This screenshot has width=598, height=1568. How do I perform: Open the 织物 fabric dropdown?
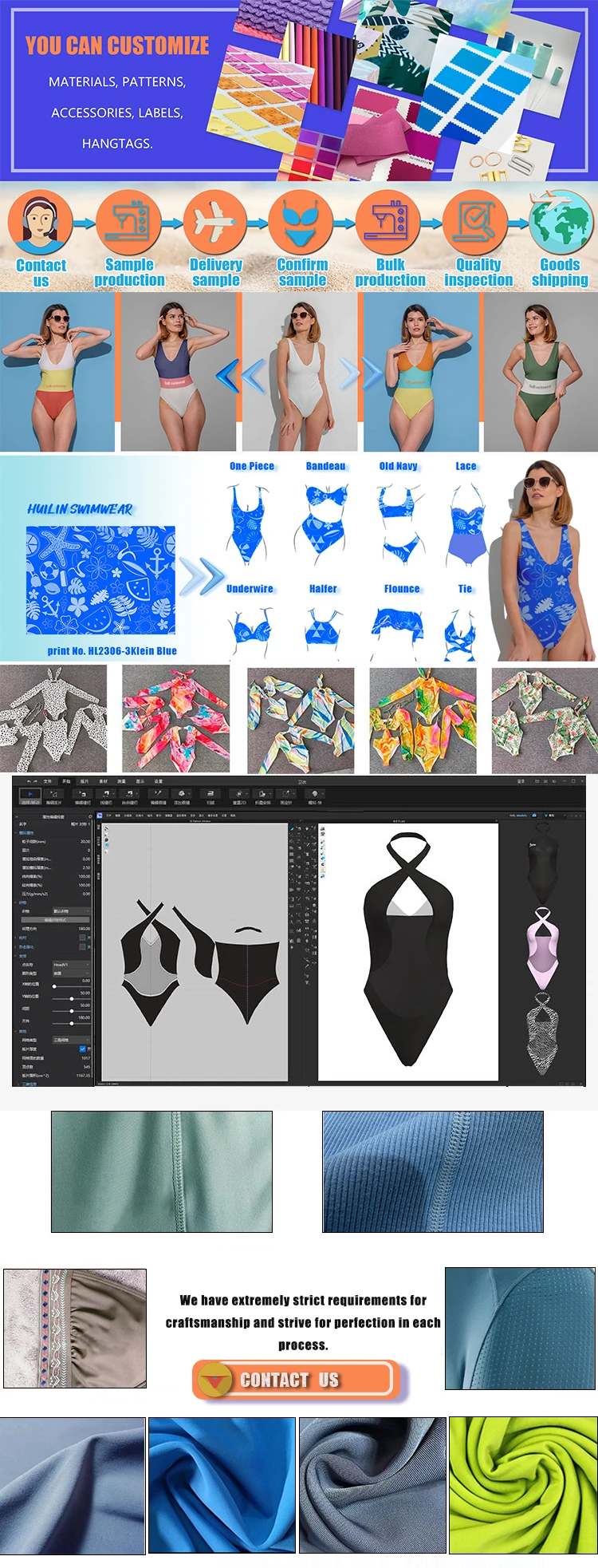tap(71, 911)
